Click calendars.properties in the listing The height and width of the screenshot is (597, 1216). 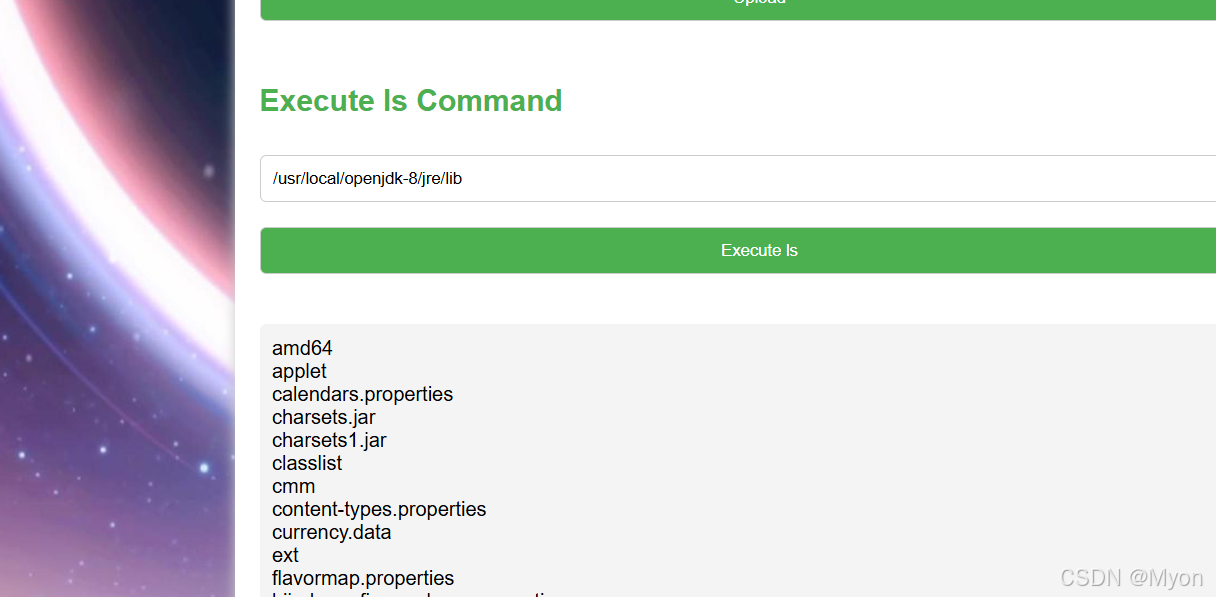coord(362,394)
